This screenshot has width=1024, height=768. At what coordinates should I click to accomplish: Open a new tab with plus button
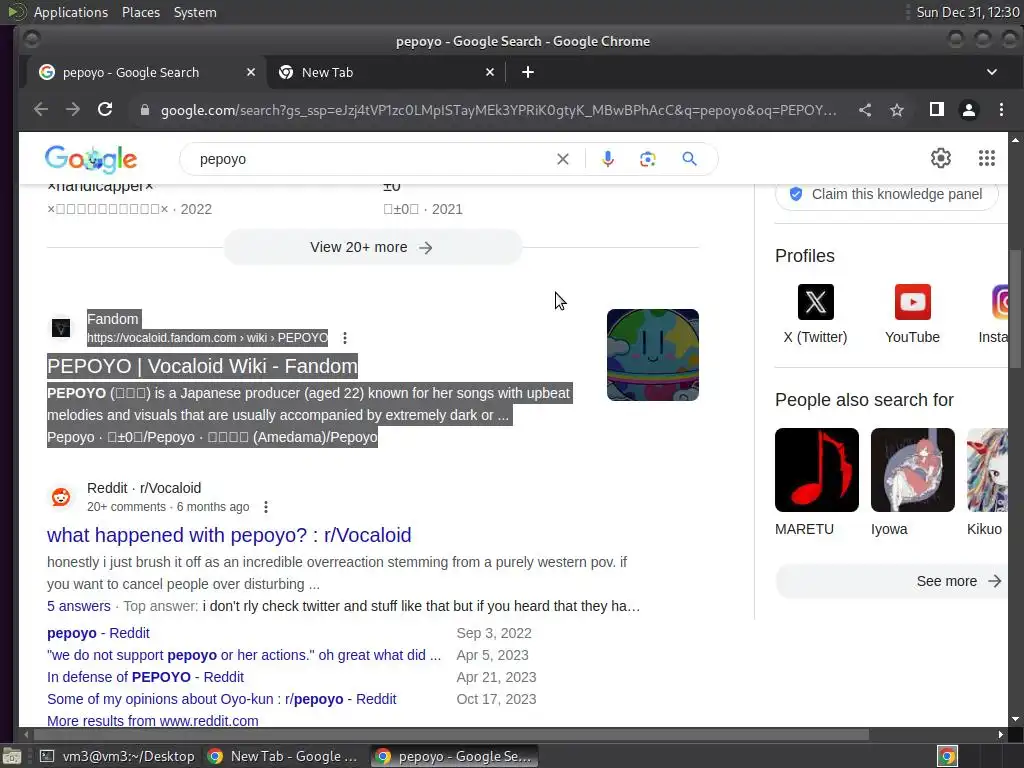click(x=528, y=72)
